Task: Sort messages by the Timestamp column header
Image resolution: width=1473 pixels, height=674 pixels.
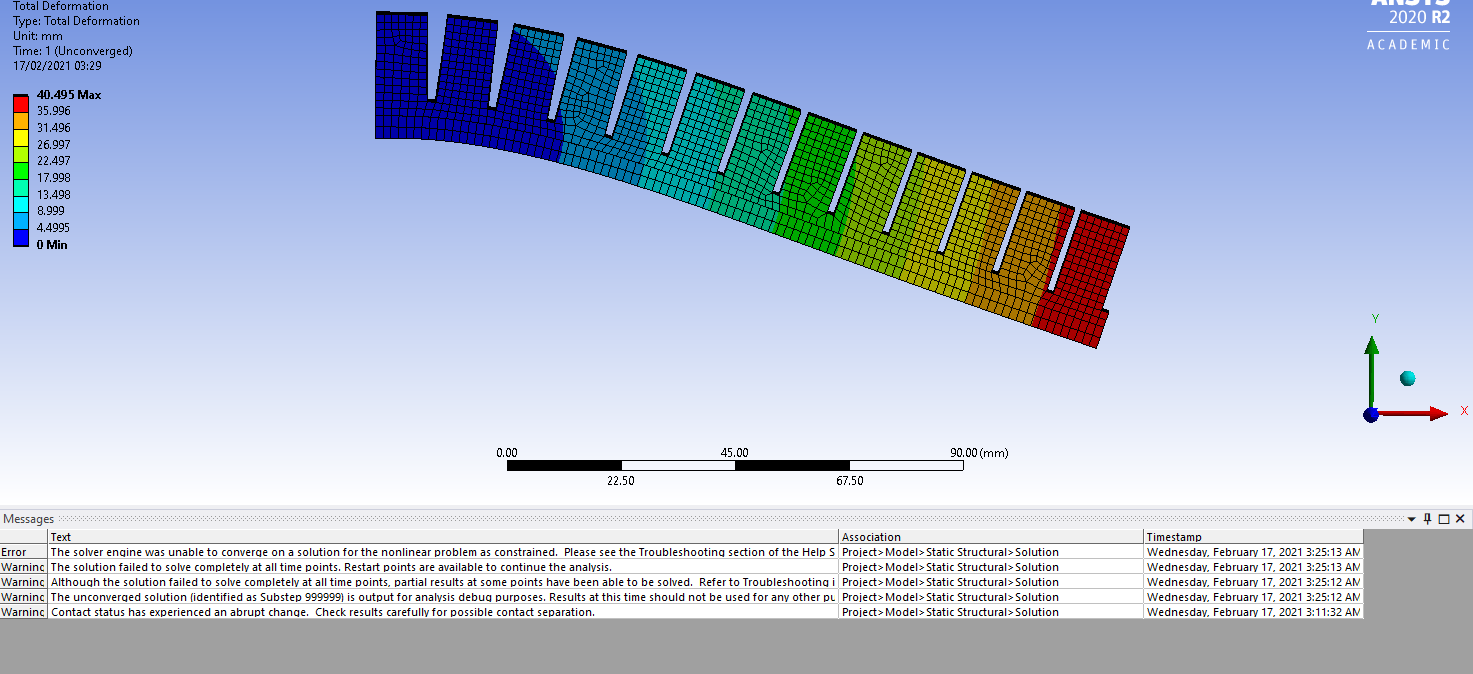Action: coord(1253,537)
